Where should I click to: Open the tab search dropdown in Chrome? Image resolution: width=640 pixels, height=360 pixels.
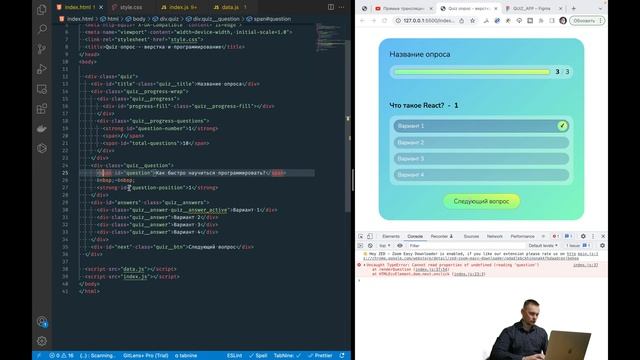tap(600, 8)
